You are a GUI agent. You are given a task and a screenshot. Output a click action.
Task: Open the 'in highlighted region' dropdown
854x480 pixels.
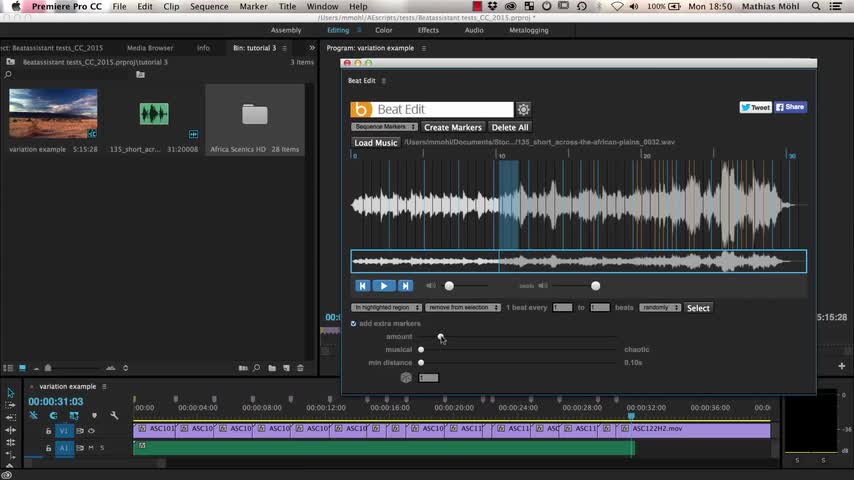click(386, 308)
